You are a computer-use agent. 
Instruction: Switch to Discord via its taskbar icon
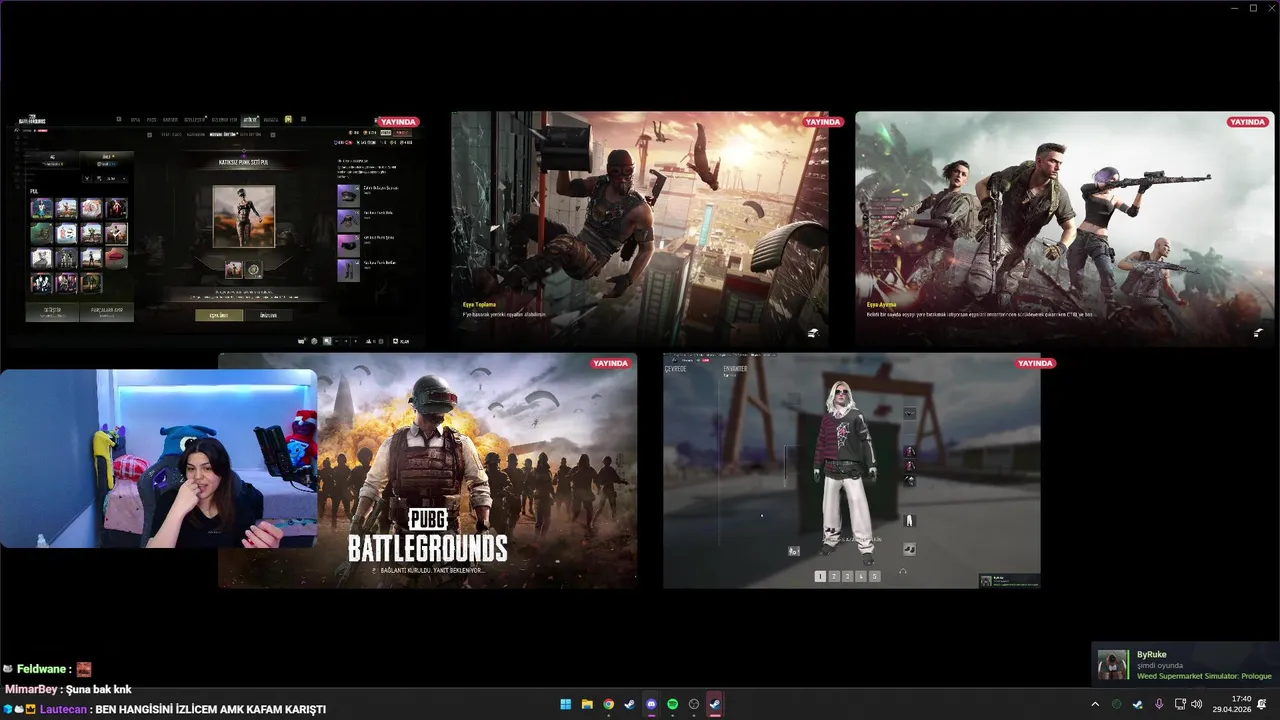[x=651, y=704]
